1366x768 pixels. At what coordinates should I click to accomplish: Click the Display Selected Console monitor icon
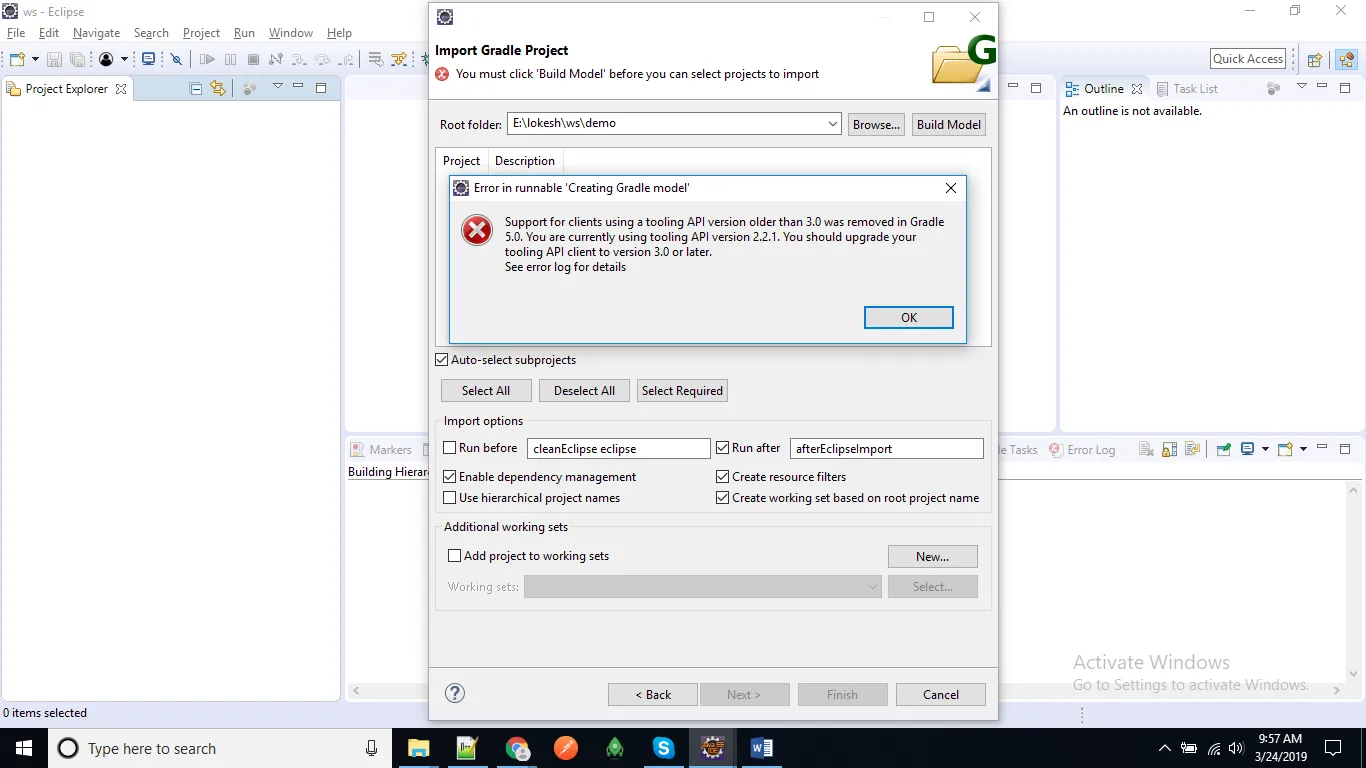tap(1247, 450)
